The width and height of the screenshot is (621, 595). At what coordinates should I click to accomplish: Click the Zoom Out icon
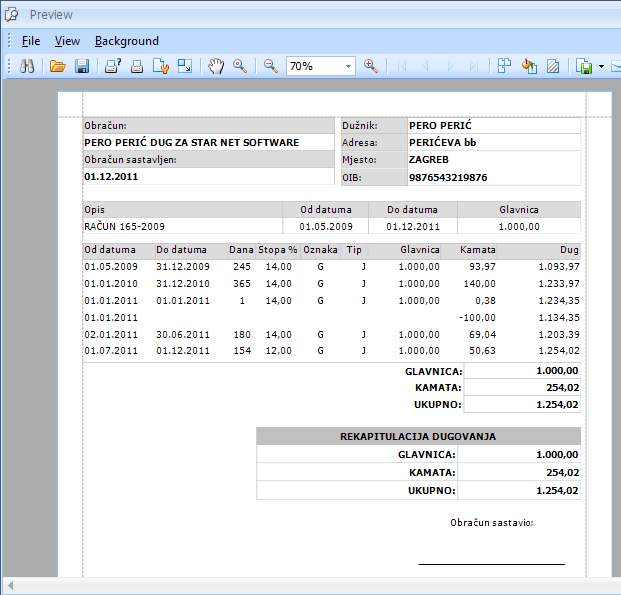[x=270, y=66]
